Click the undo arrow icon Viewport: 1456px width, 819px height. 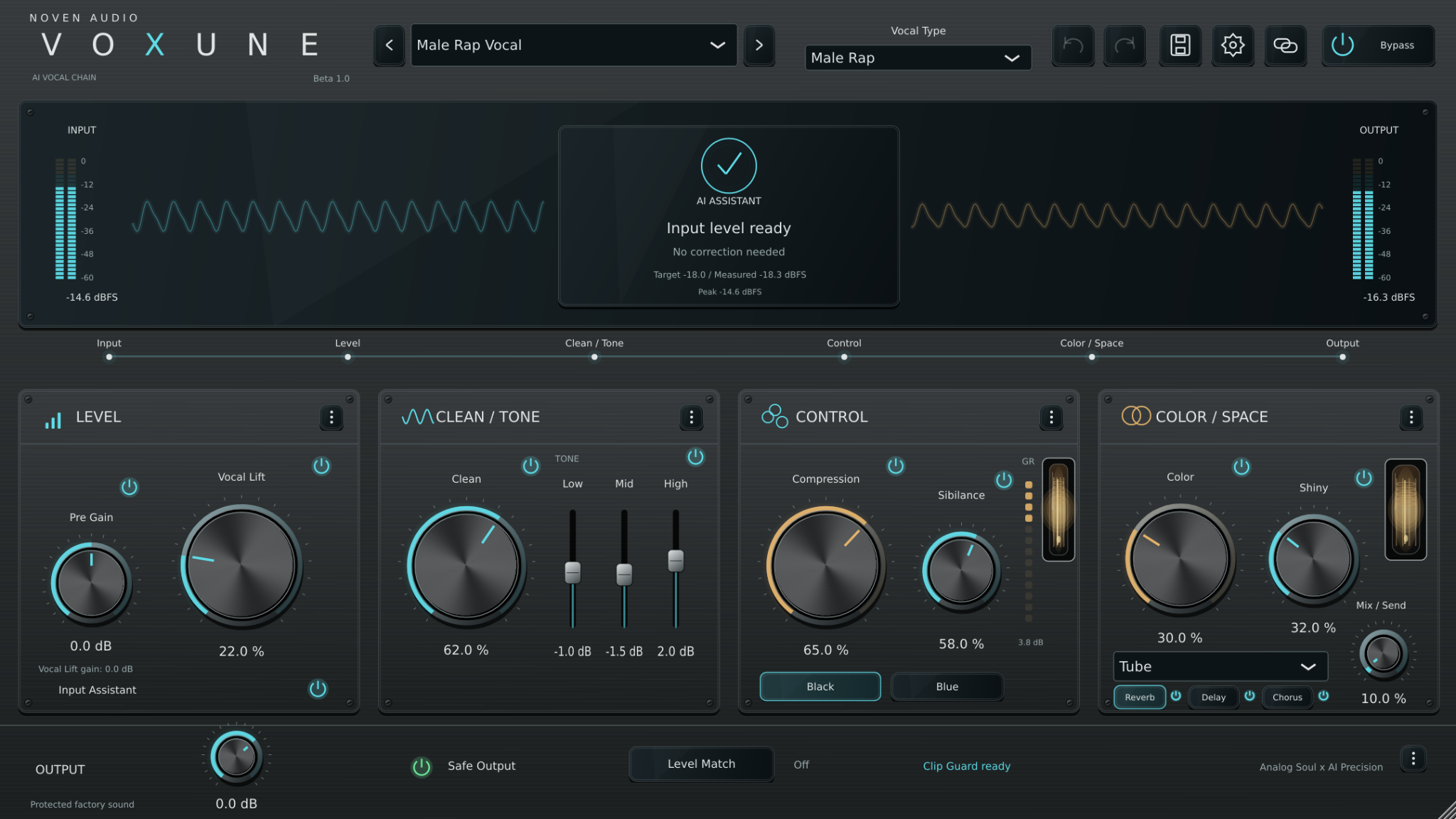click(1073, 45)
